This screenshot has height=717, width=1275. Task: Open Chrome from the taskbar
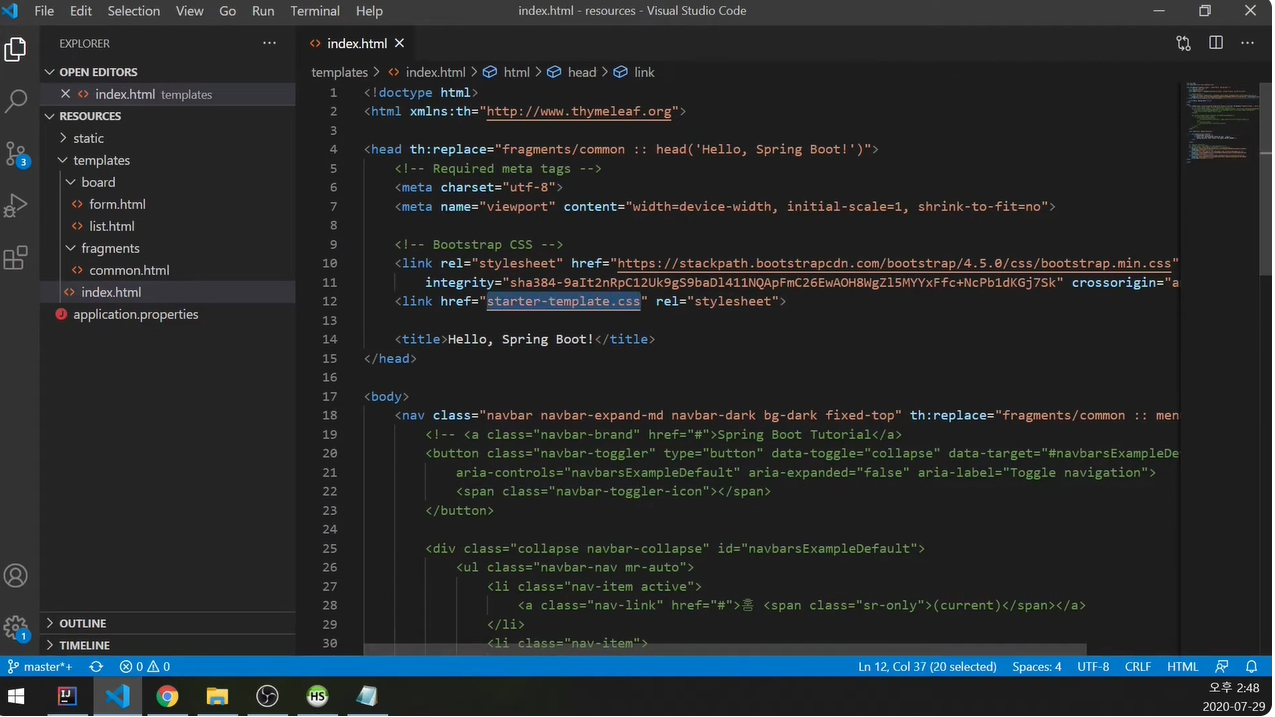pos(167,696)
